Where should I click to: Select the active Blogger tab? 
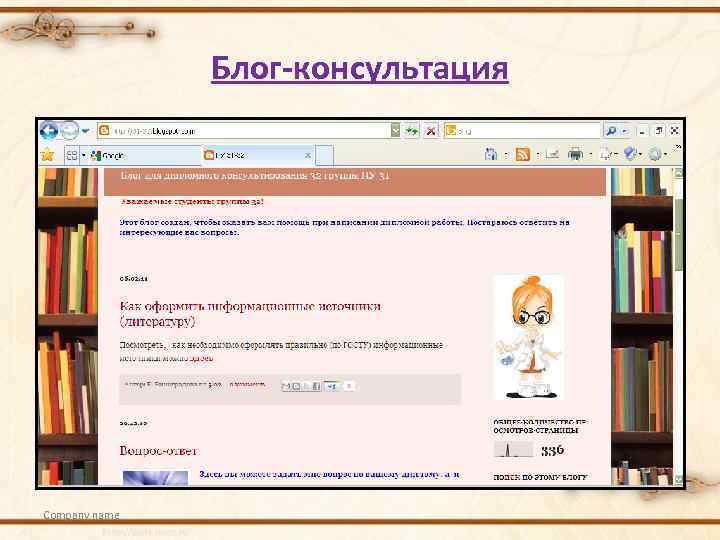coord(257,155)
